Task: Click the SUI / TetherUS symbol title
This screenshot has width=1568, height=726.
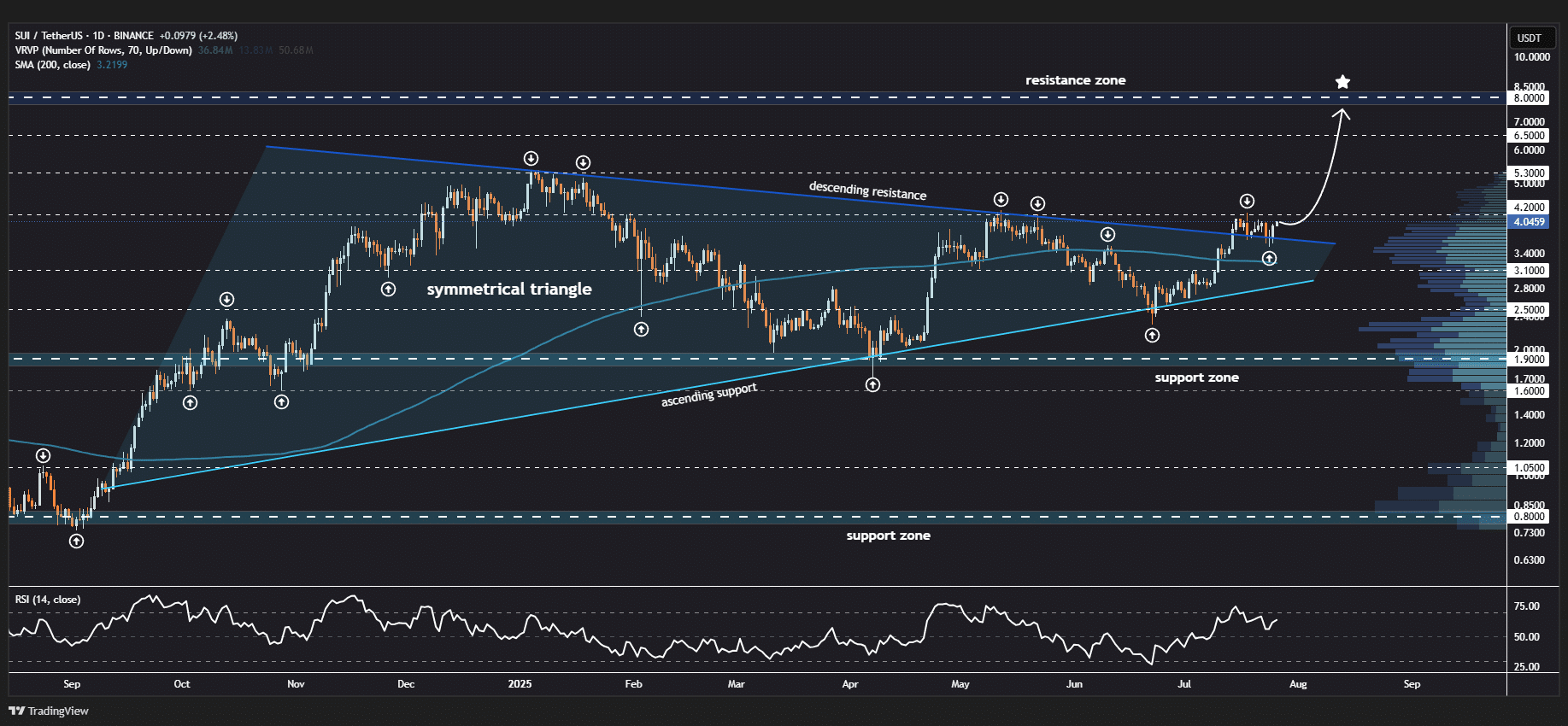Action: (x=84, y=36)
